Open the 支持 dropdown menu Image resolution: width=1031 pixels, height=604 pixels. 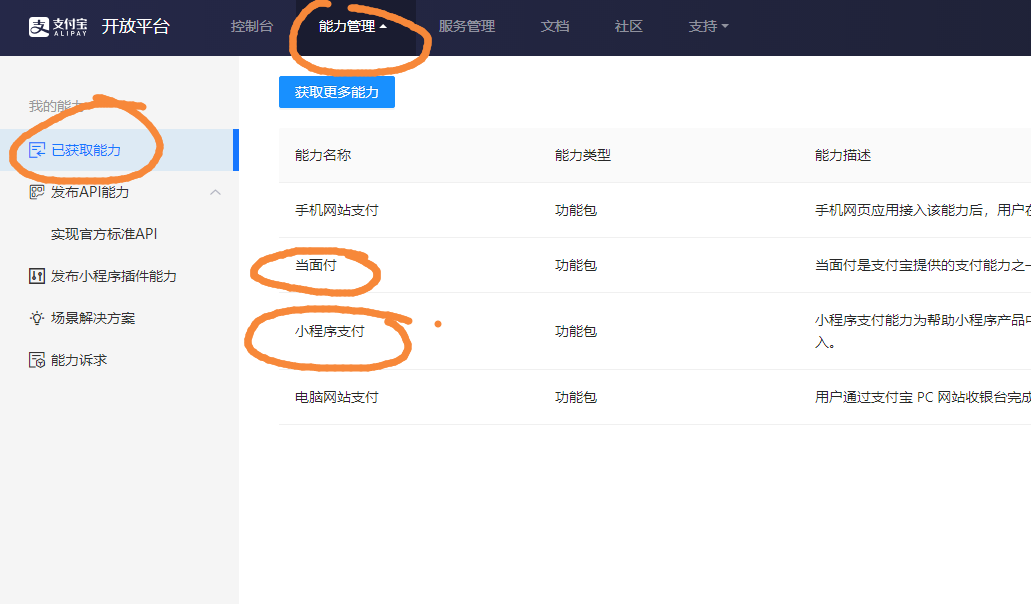tap(708, 26)
